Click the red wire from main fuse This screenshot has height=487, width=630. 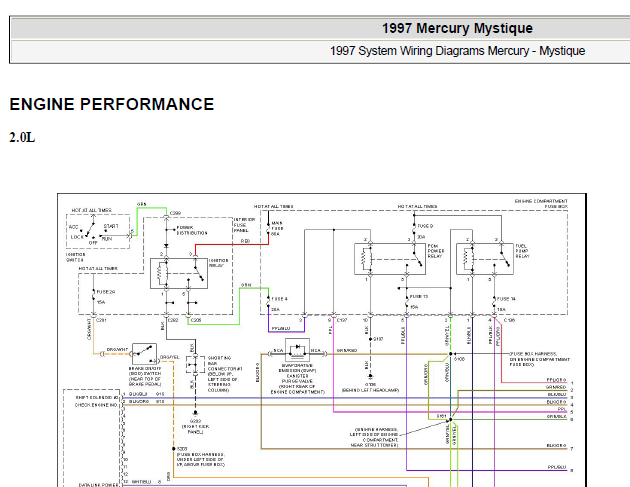(232, 244)
